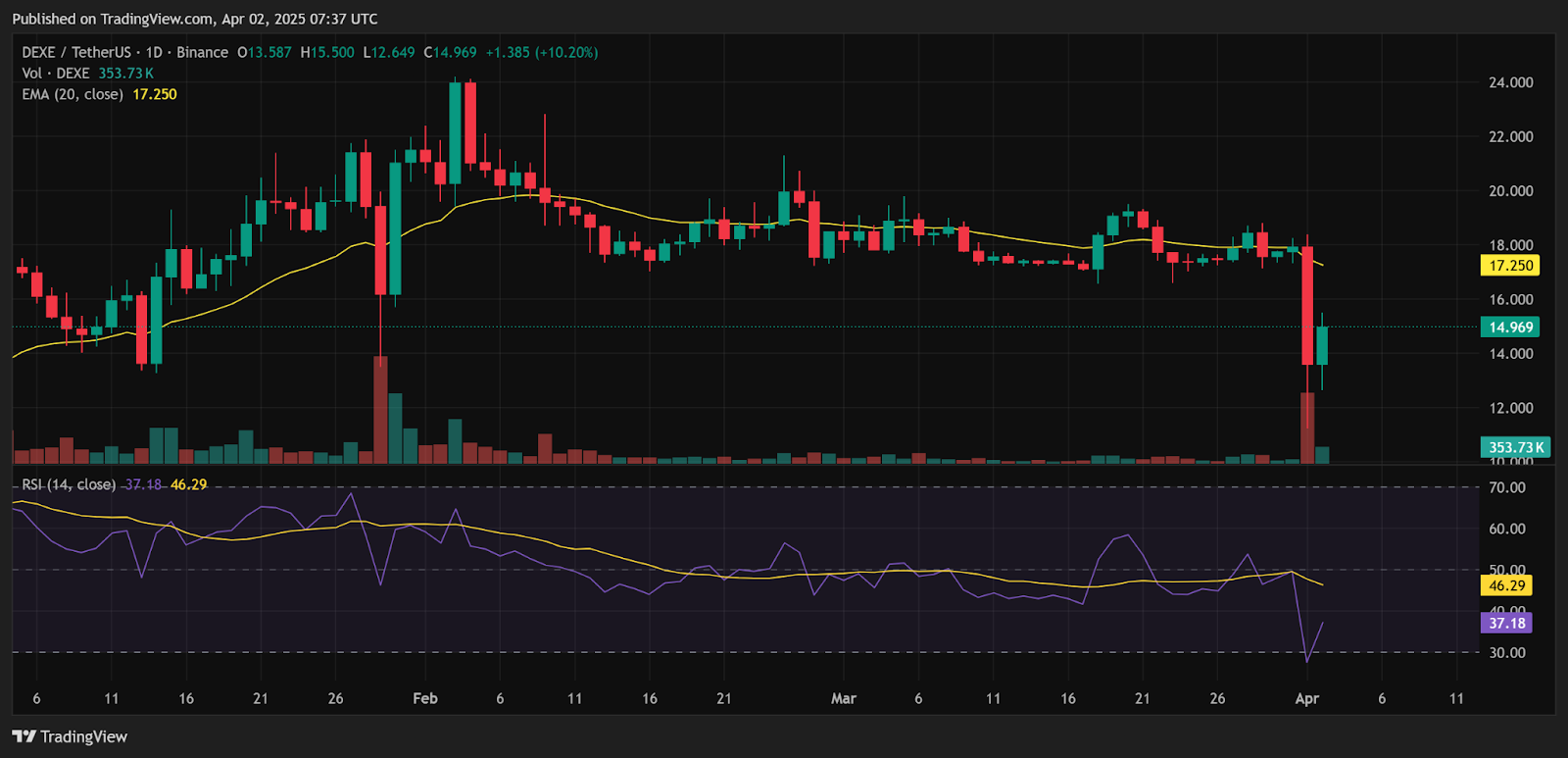Open the DEXE / TetherUS symbol title
The height and width of the screenshot is (758, 1568).
click(76, 52)
